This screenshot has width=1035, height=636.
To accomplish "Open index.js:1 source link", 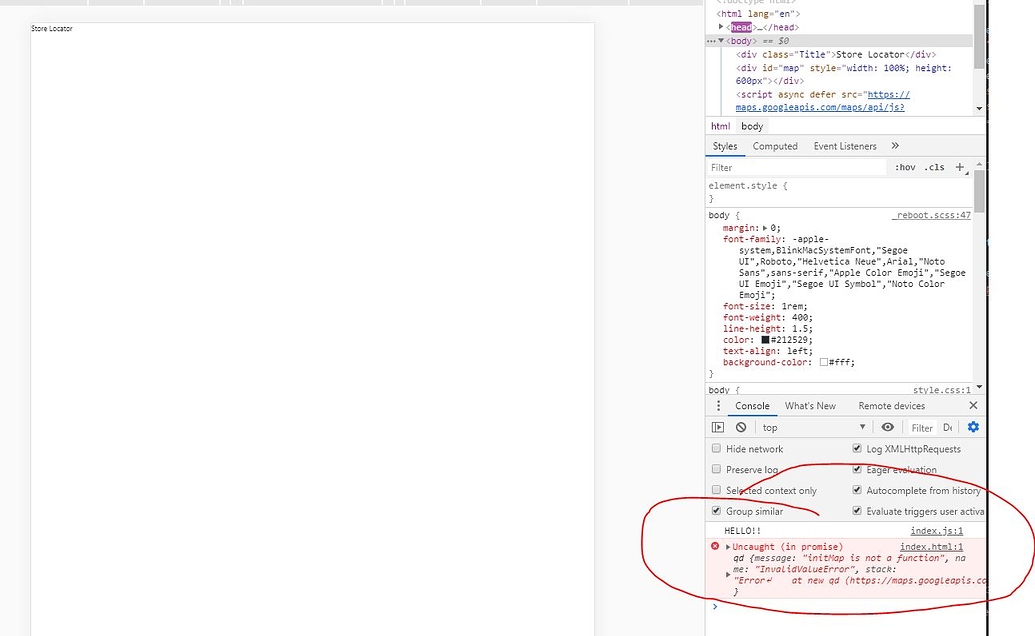I will [x=937, y=530].
